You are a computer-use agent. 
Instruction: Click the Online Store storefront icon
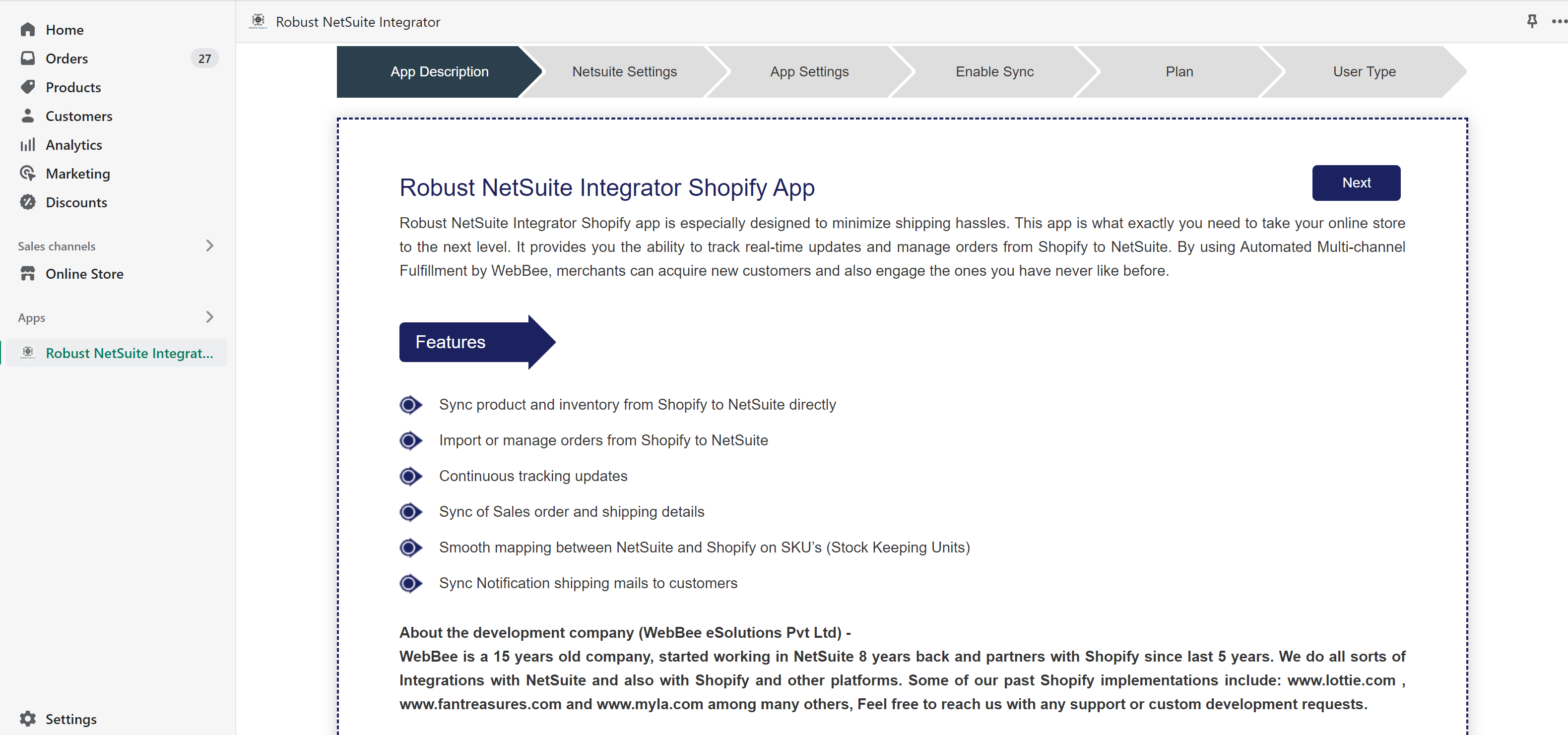tap(28, 274)
